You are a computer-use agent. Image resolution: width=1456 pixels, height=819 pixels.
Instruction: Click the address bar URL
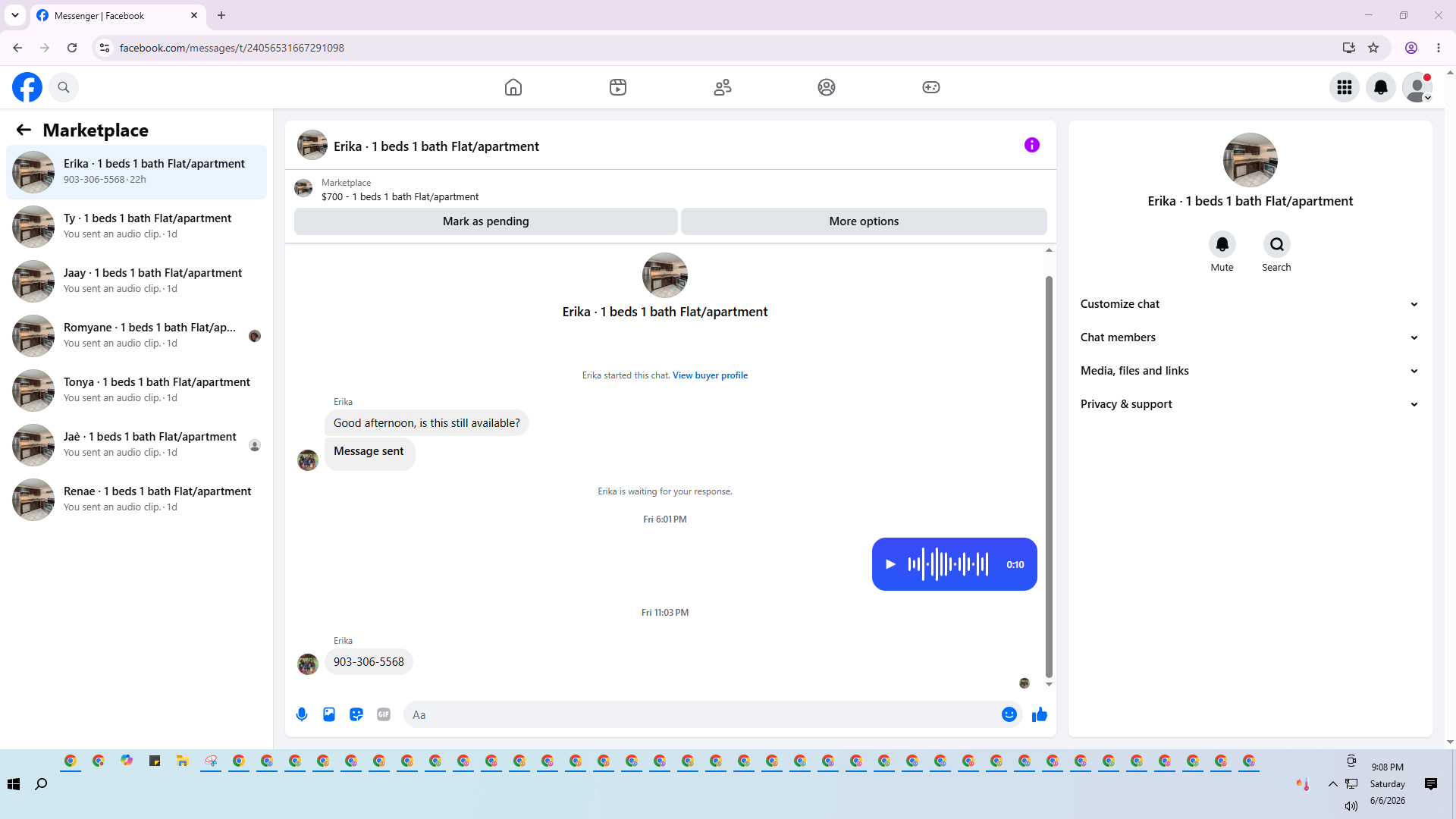click(x=232, y=48)
